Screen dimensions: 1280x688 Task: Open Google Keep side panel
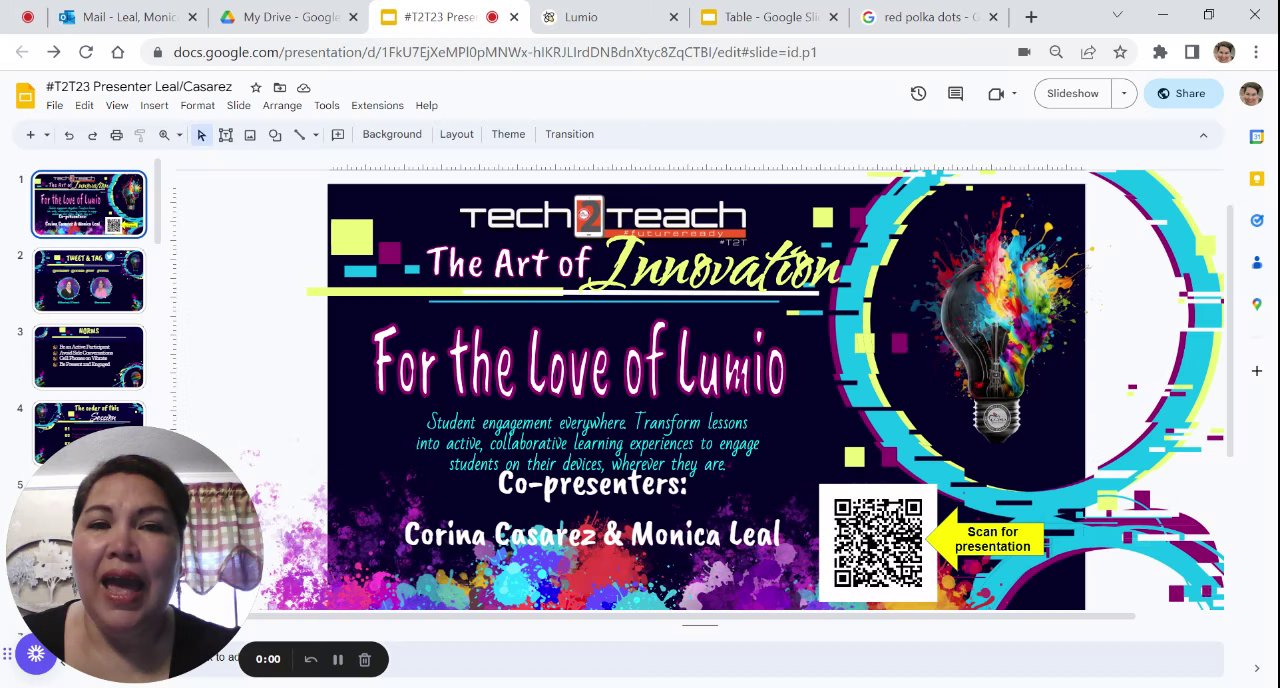pyautogui.click(x=1257, y=179)
